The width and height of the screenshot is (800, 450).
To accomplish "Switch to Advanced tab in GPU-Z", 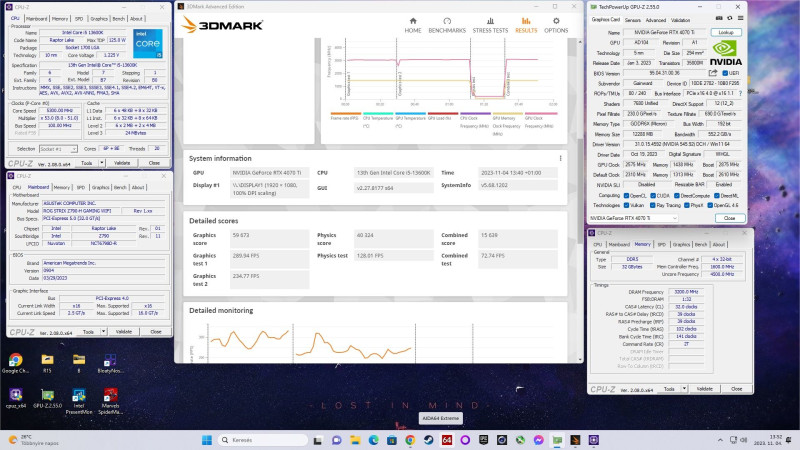I will (x=656, y=20).
